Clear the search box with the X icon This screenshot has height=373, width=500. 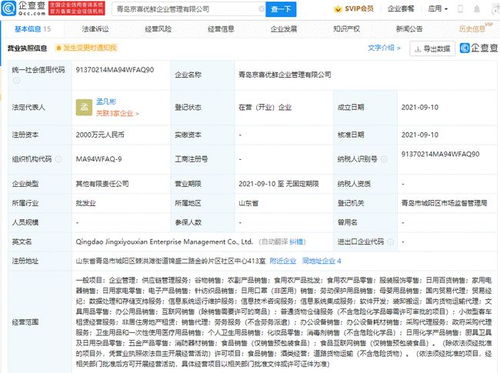[x=262, y=9]
